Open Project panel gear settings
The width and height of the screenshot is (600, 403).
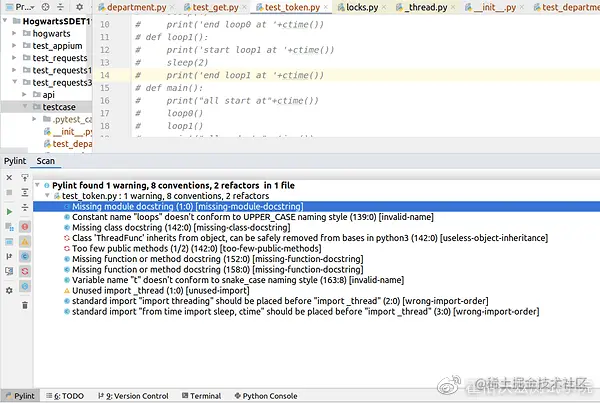80,7
